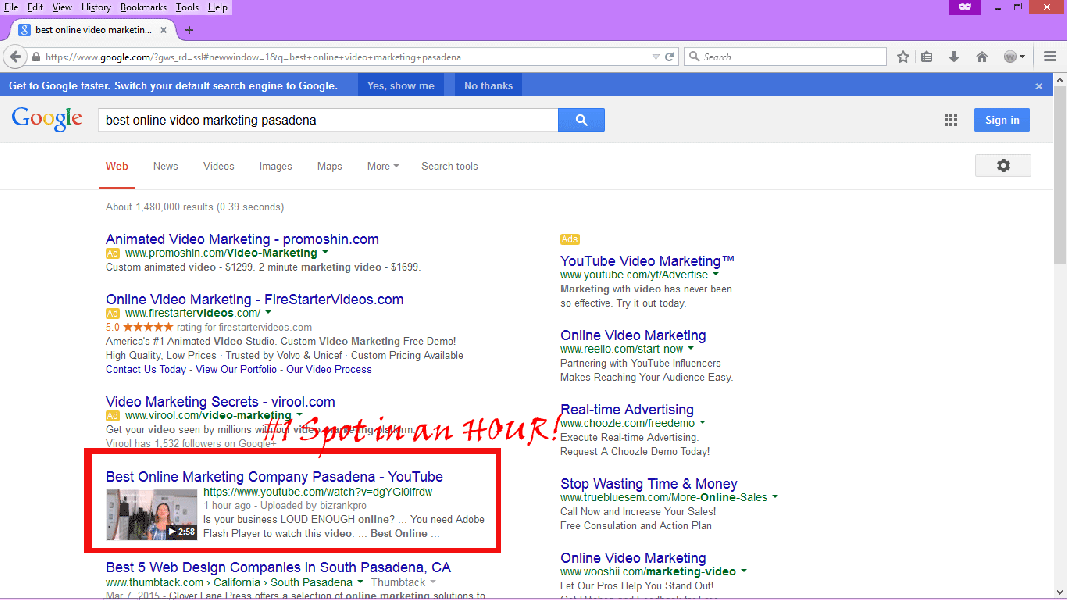The height and width of the screenshot is (600, 1067).
Task: Click the page vertical scrollbar thumb
Action: tap(1060, 175)
